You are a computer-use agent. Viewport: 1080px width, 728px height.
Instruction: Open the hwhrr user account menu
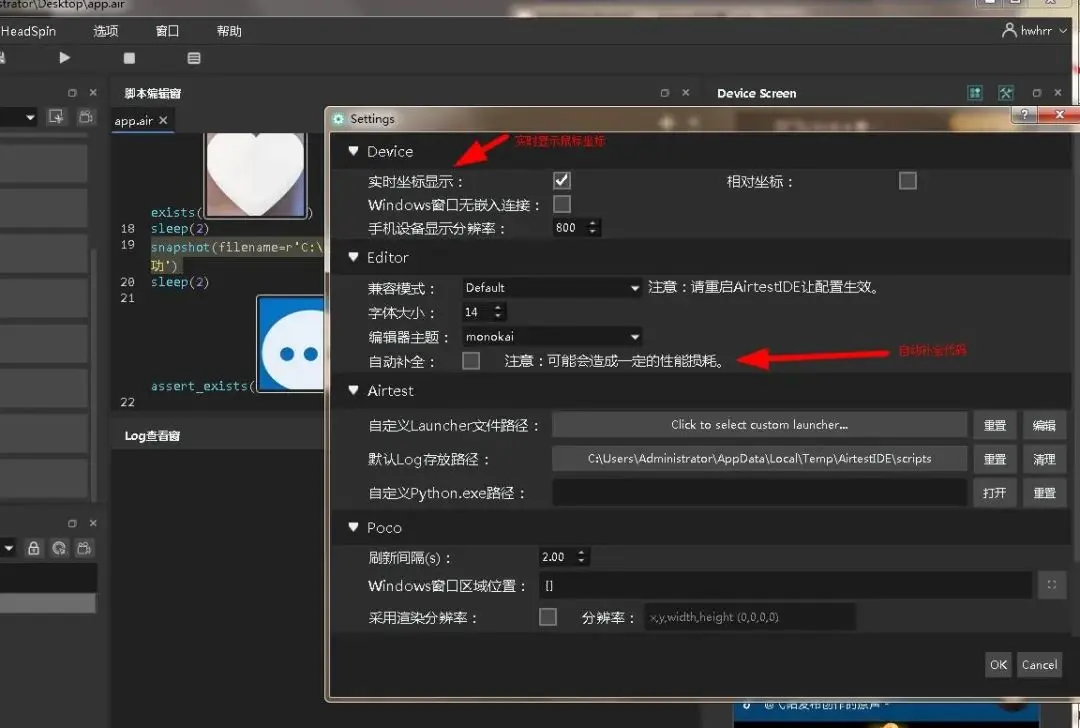1035,30
